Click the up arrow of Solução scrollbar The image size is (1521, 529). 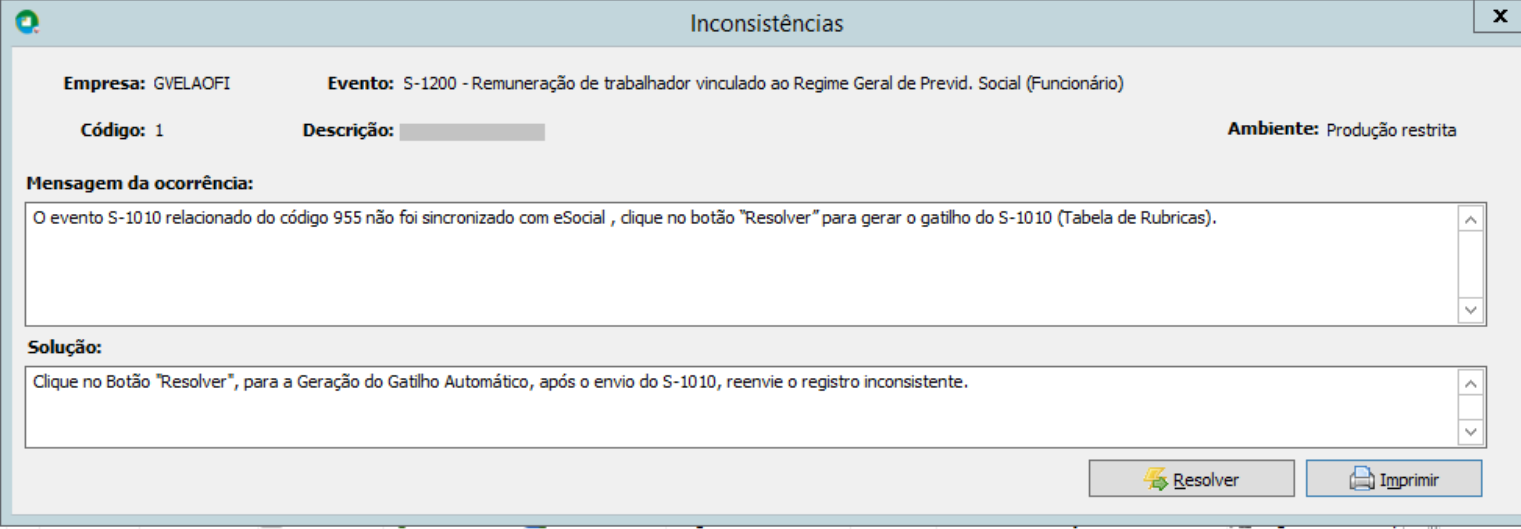point(1470,382)
